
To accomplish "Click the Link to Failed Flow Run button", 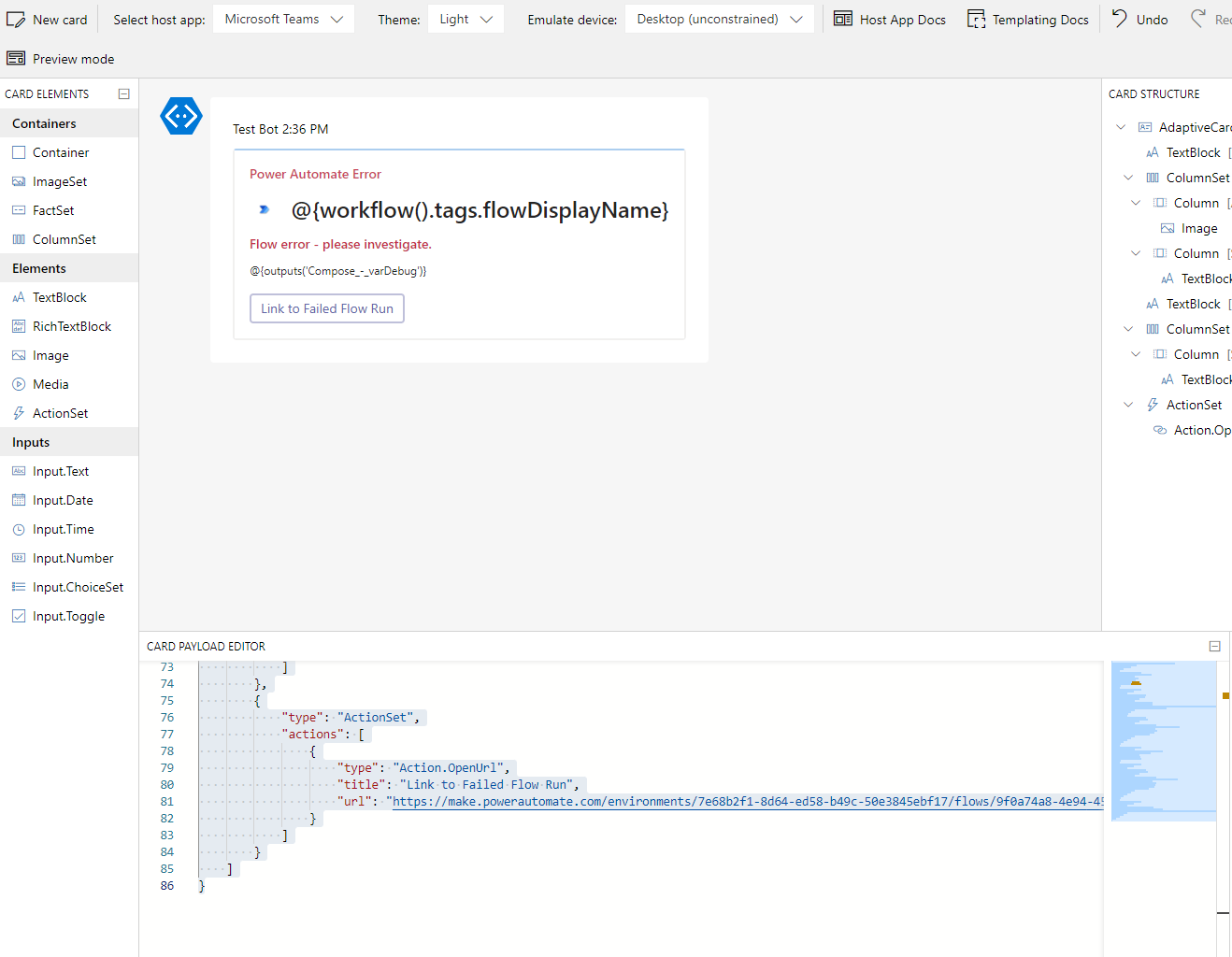I will [327, 308].
